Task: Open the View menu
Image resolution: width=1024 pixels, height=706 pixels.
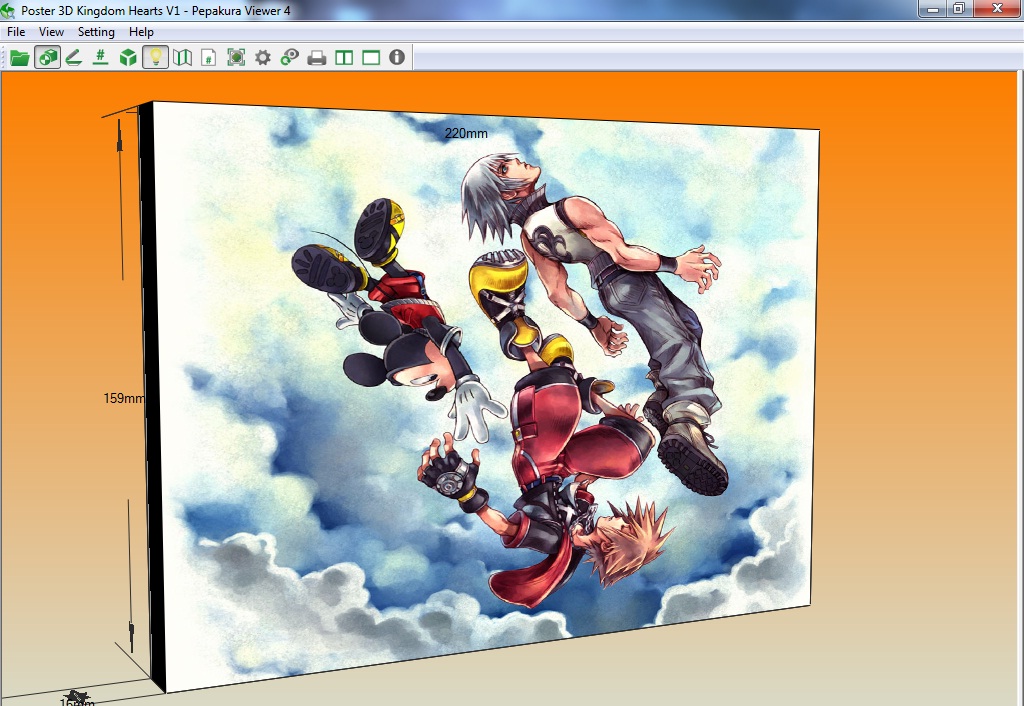Action: click(51, 32)
